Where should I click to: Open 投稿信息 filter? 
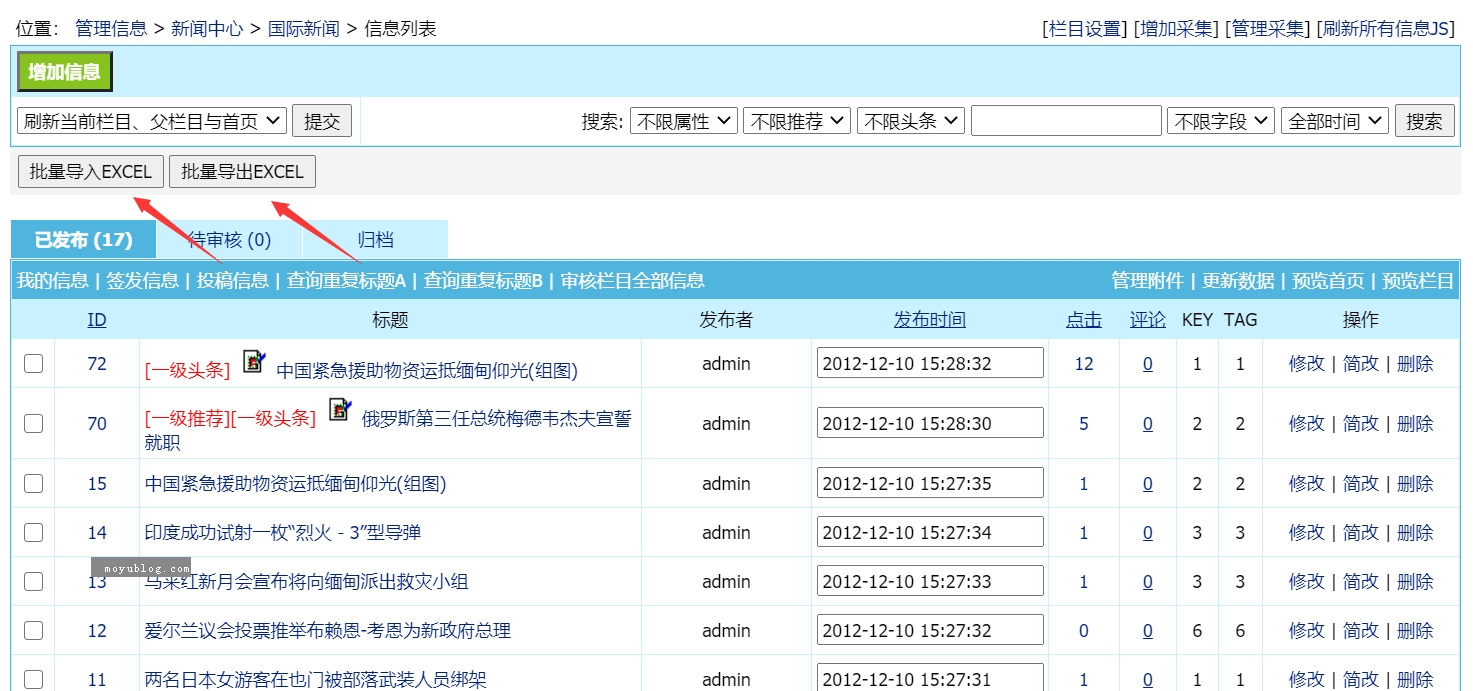pyautogui.click(x=233, y=281)
